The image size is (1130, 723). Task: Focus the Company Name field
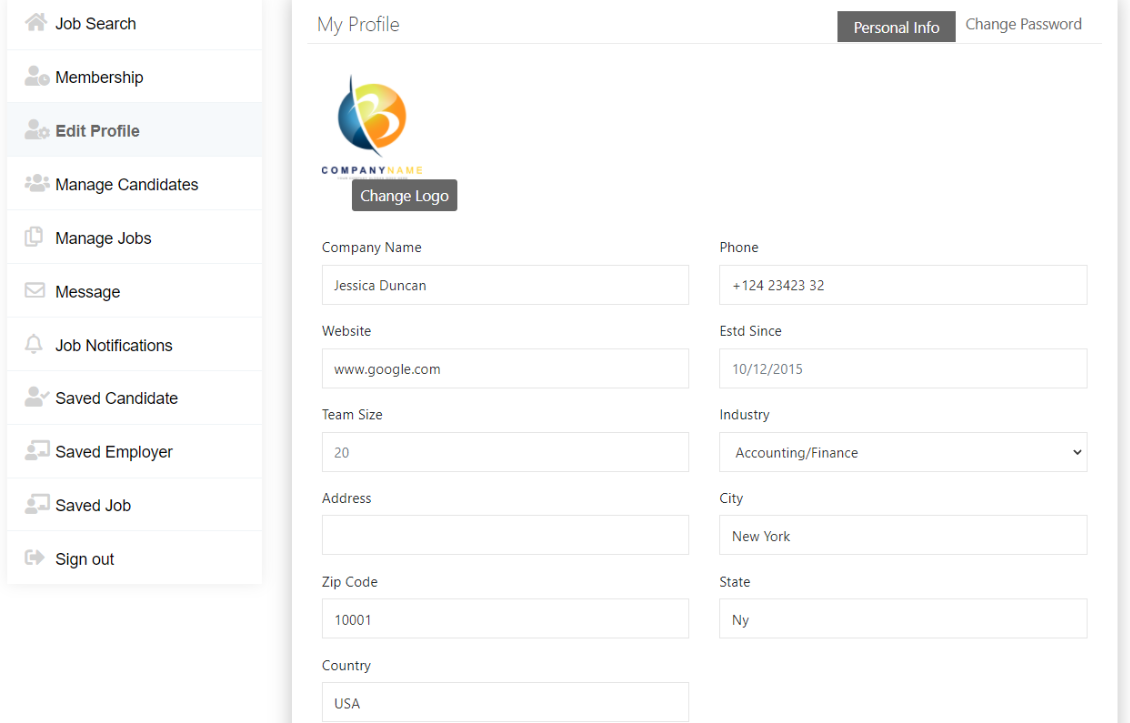click(505, 285)
